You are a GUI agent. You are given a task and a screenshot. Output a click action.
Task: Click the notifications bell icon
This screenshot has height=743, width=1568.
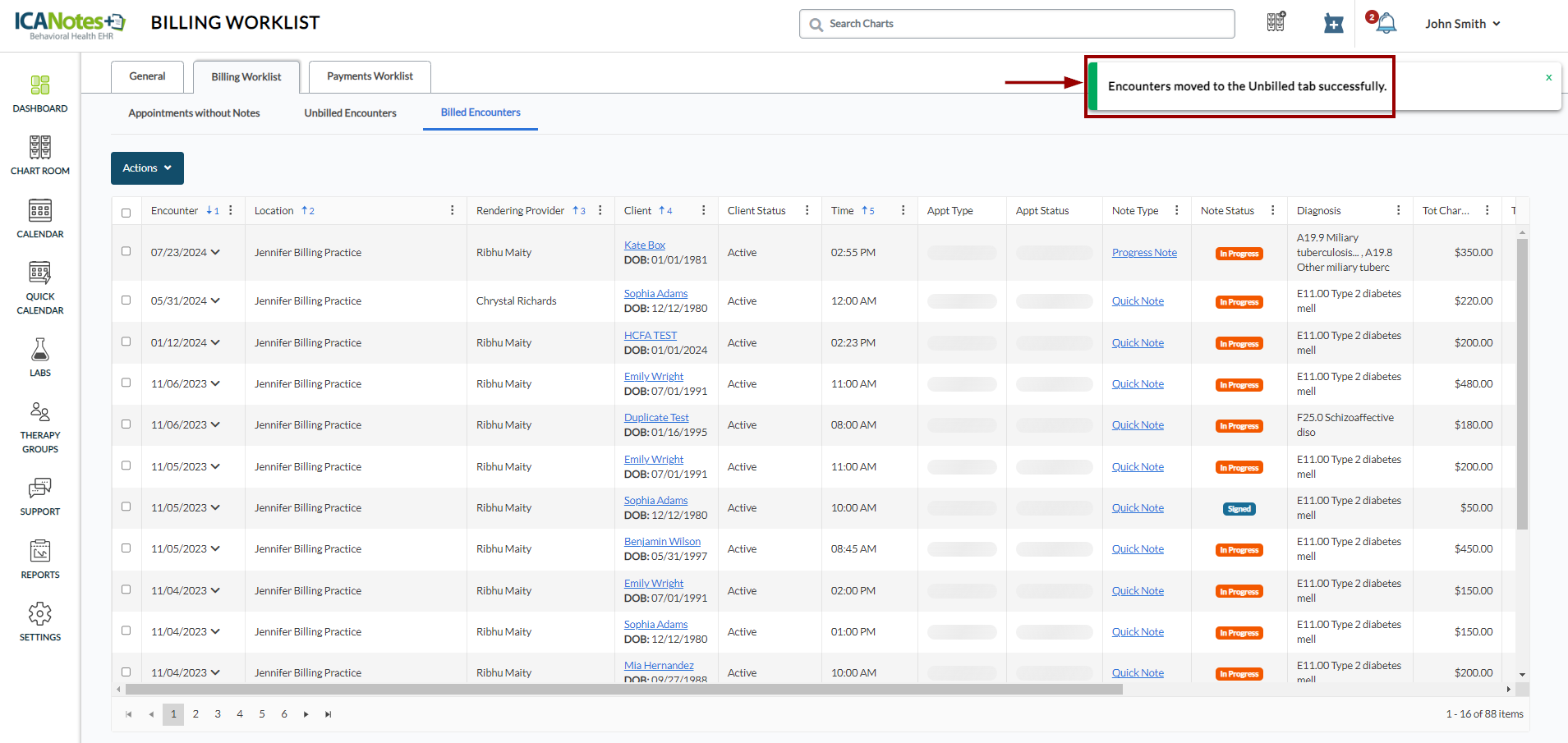(1386, 24)
